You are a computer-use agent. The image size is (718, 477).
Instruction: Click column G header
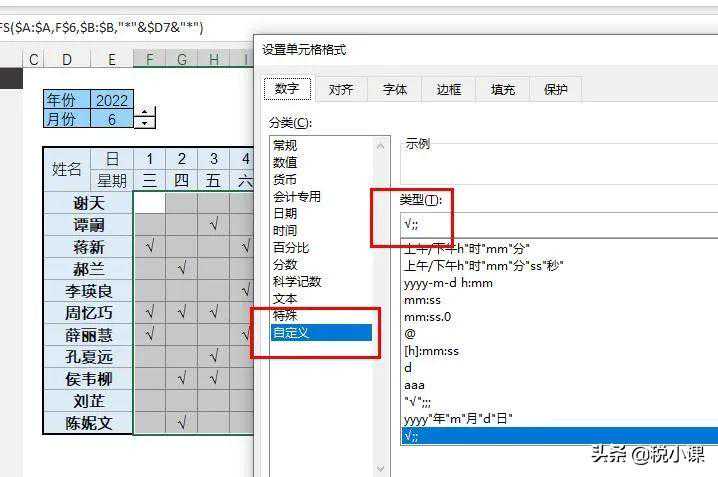[x=182, y=60]
